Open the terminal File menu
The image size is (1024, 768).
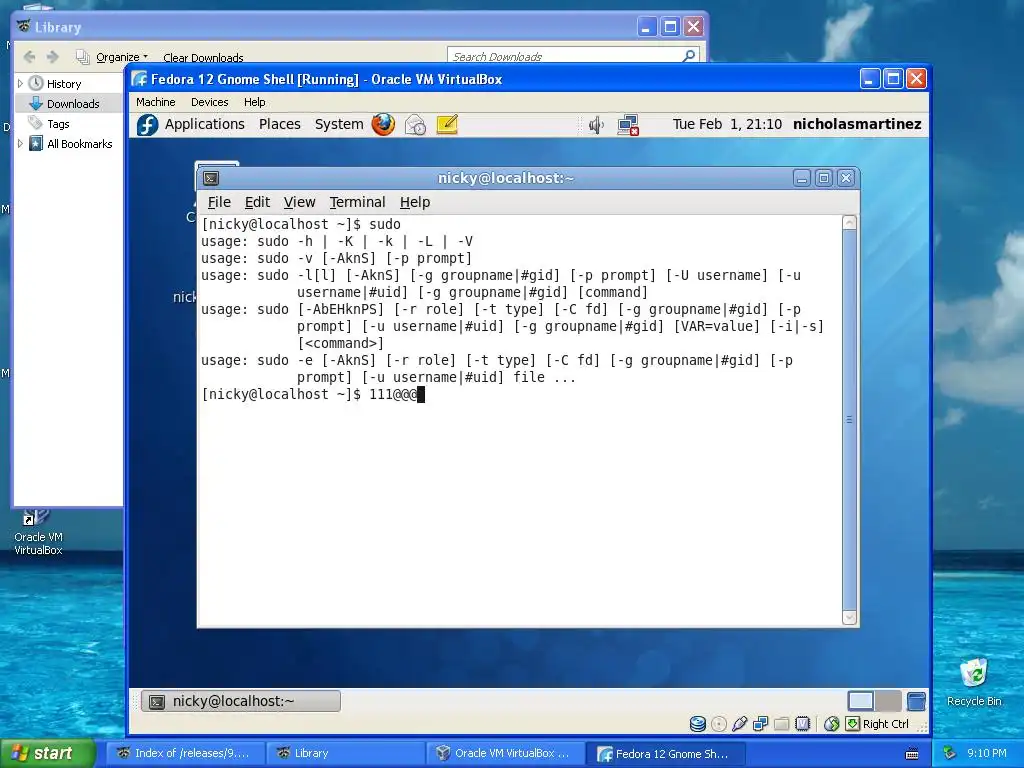(x=219, y=202)
